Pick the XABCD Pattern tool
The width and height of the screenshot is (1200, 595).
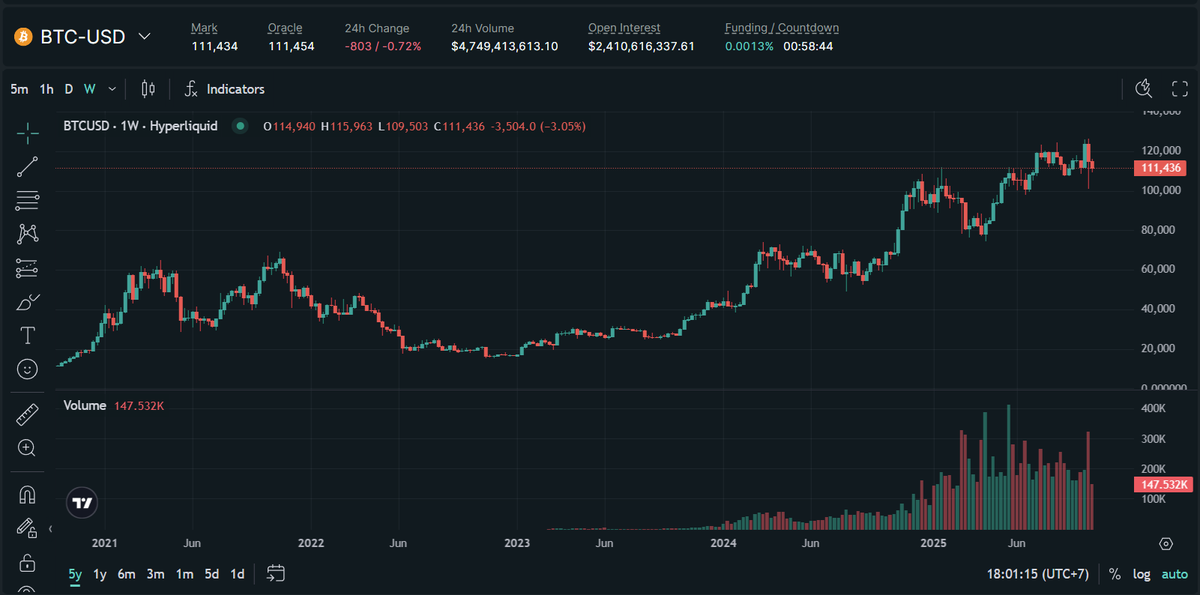(x=26, y=233)
